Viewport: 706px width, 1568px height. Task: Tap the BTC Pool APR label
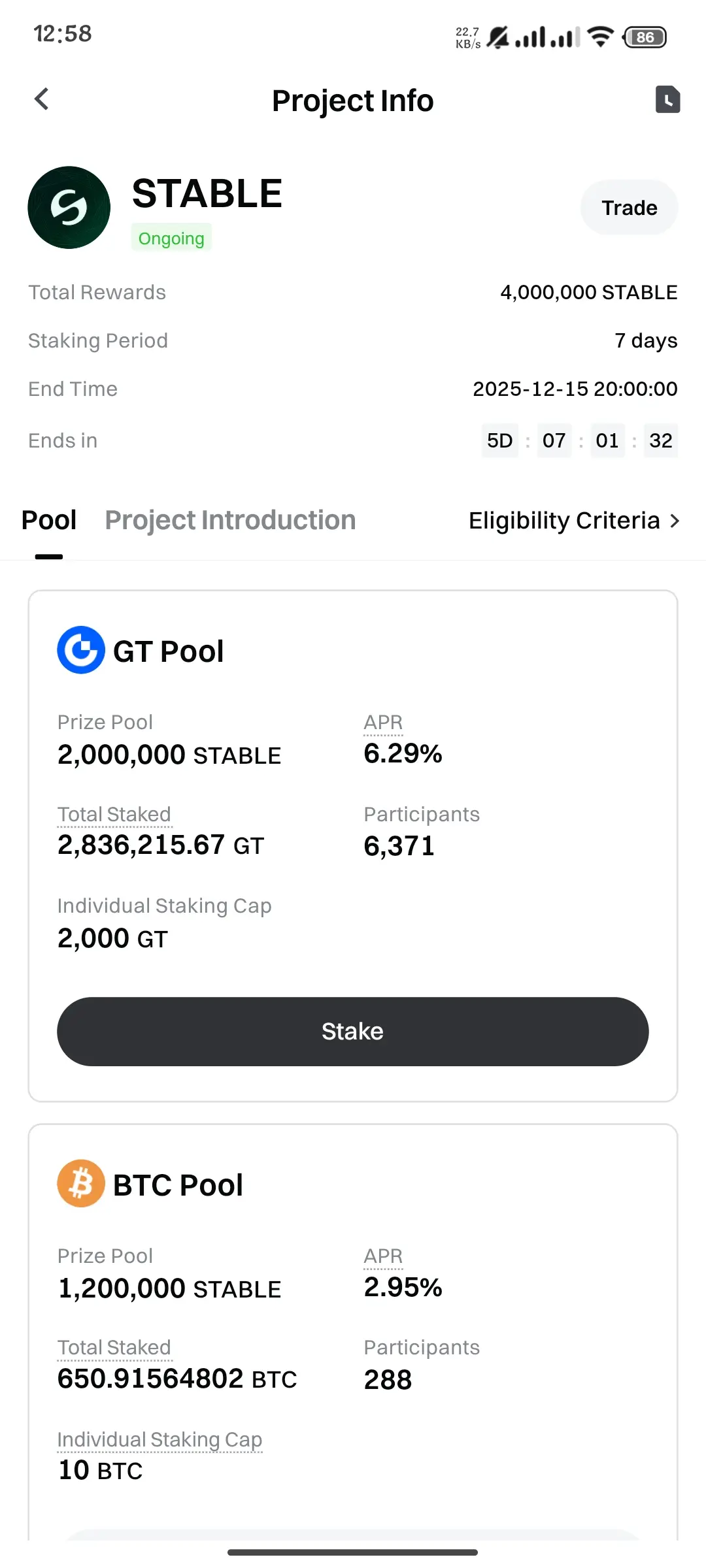383,1256
